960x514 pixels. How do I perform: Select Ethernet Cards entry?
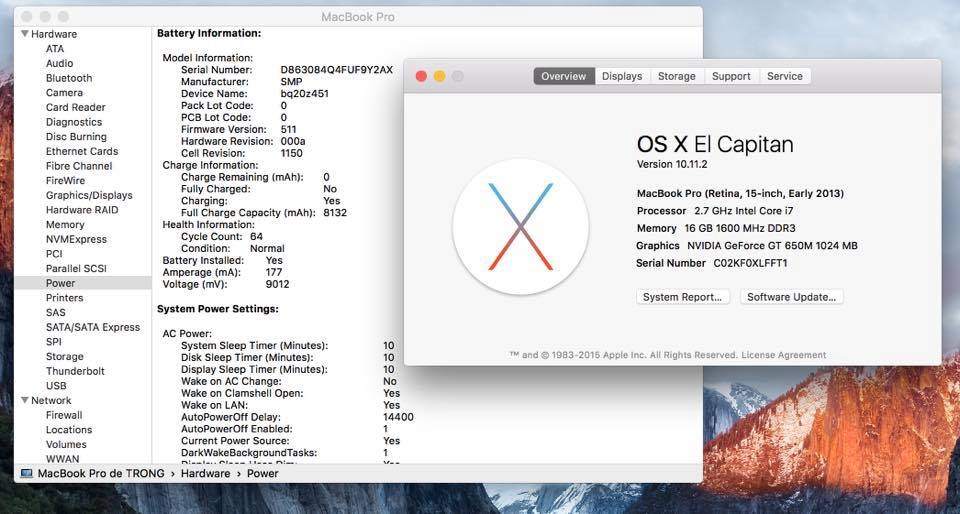coord(81,151)
